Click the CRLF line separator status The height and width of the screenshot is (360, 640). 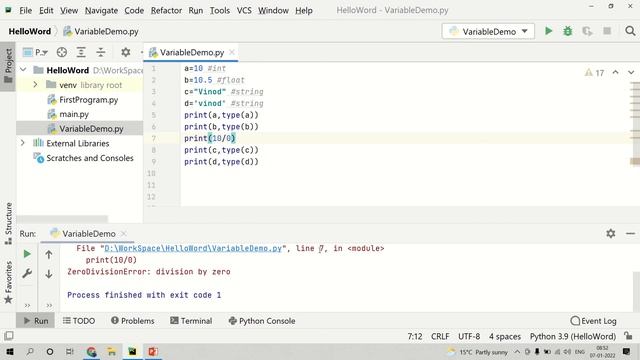point(440,336)
